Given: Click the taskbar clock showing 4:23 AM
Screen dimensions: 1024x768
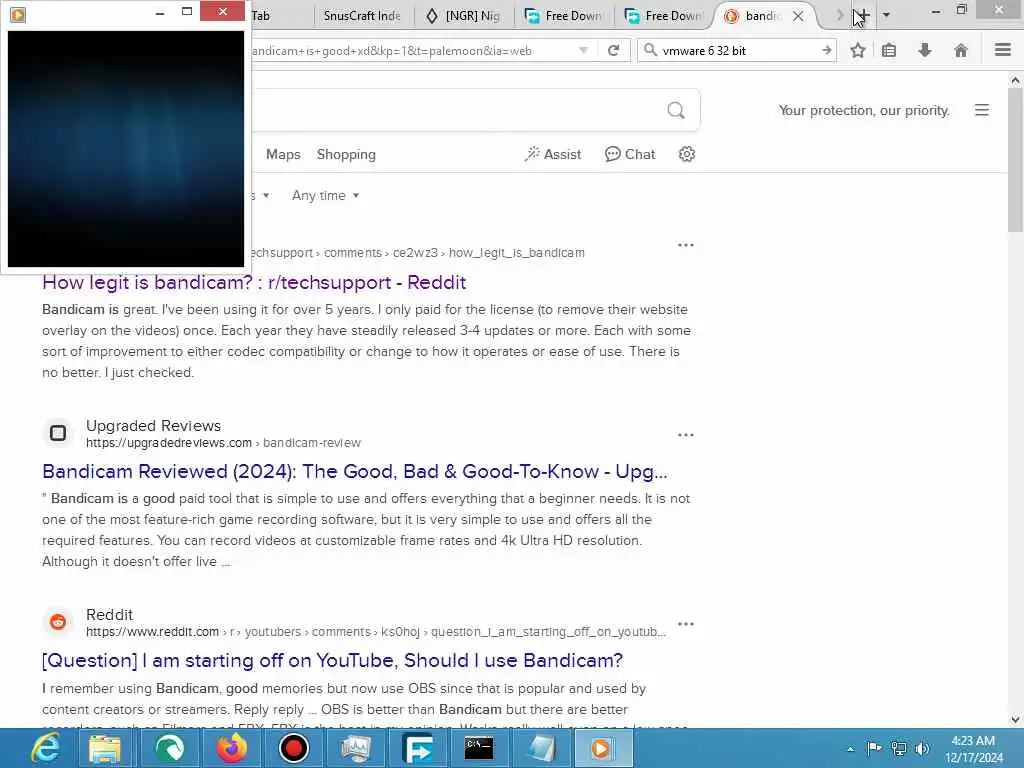Looking at the screenshot, I should pos(973,748).
